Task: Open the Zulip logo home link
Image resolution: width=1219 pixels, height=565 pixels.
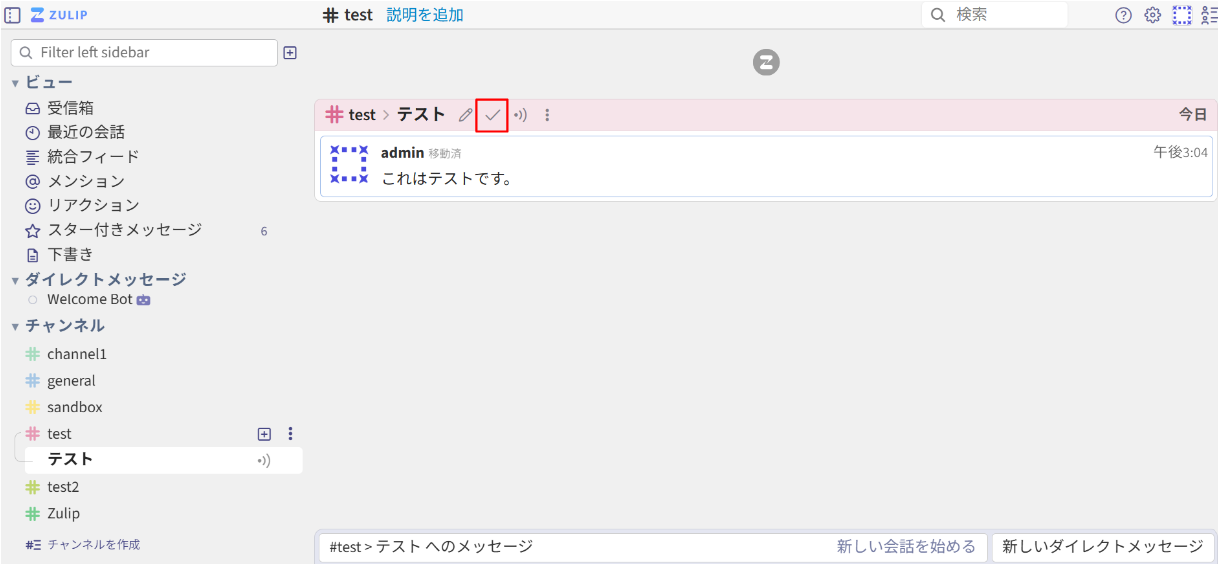Action: coord(59,15)
